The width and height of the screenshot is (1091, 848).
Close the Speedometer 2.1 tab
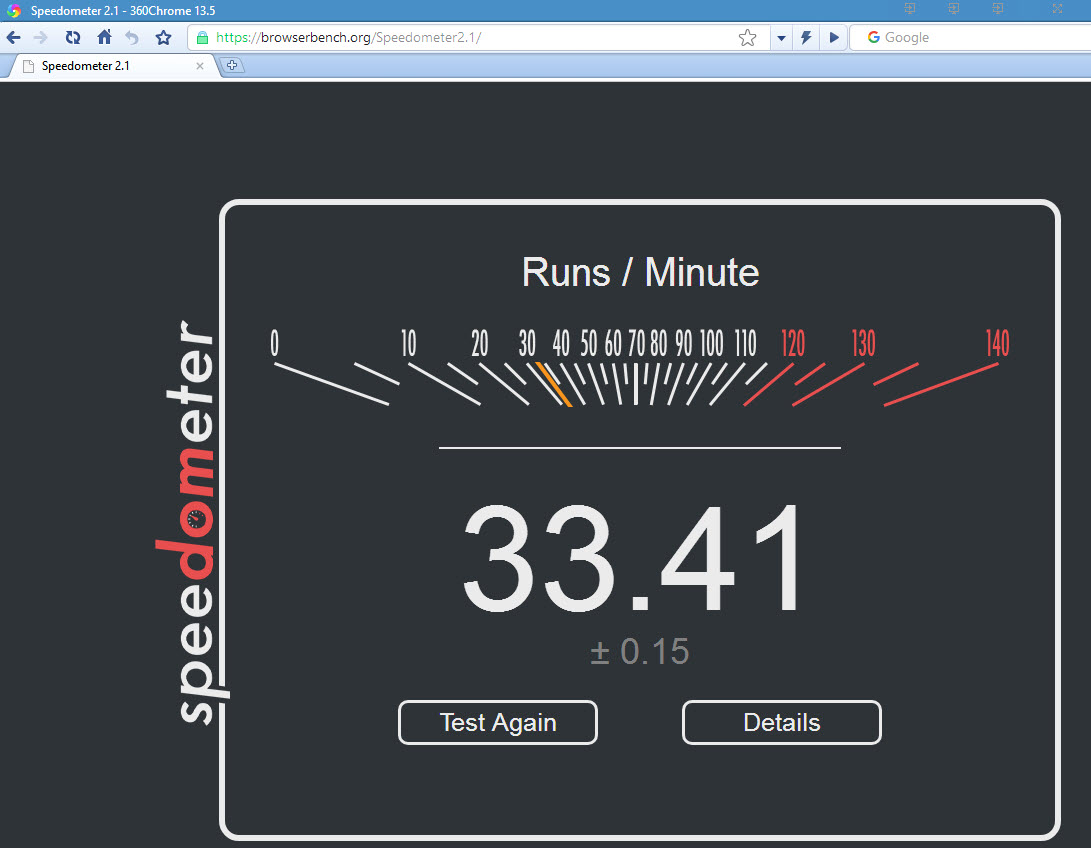pos(200,66)
